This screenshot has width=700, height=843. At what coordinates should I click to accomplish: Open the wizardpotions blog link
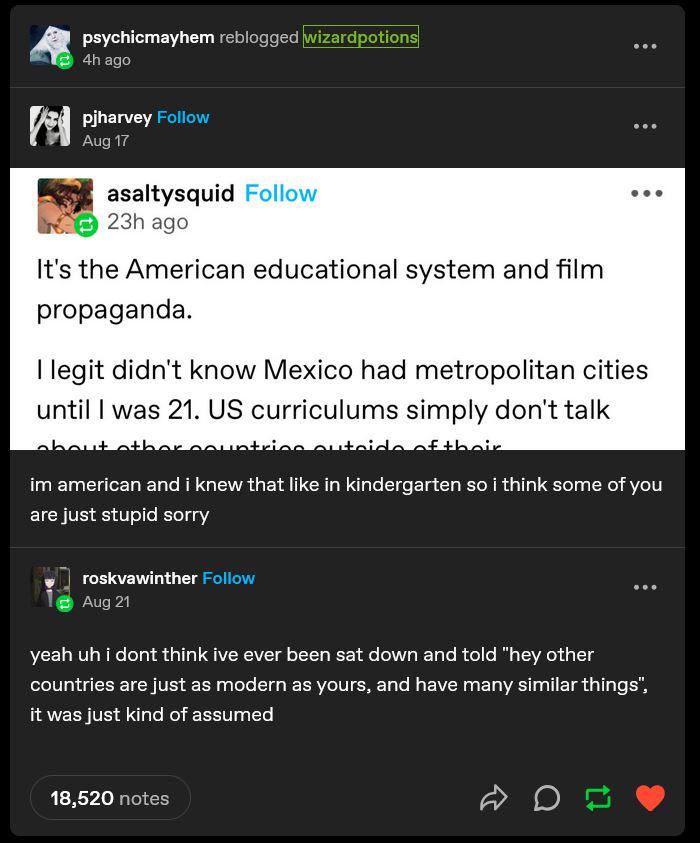click(x=361, y=37)
